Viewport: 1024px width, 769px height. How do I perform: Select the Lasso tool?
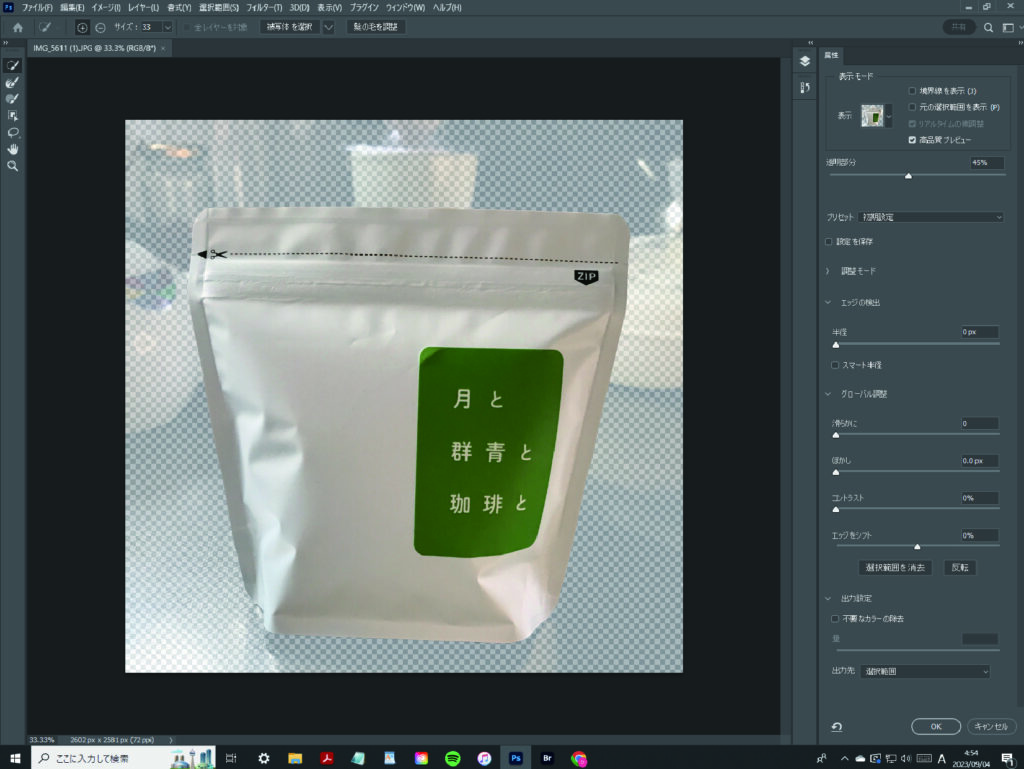pyautogui.click(x=12, y=133)
